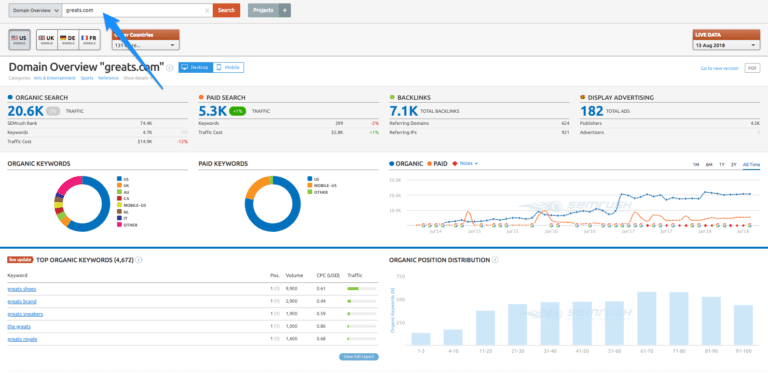Viewport: 768px width, 373px height.
Task: Open the Sports category link
Action: 87,78
